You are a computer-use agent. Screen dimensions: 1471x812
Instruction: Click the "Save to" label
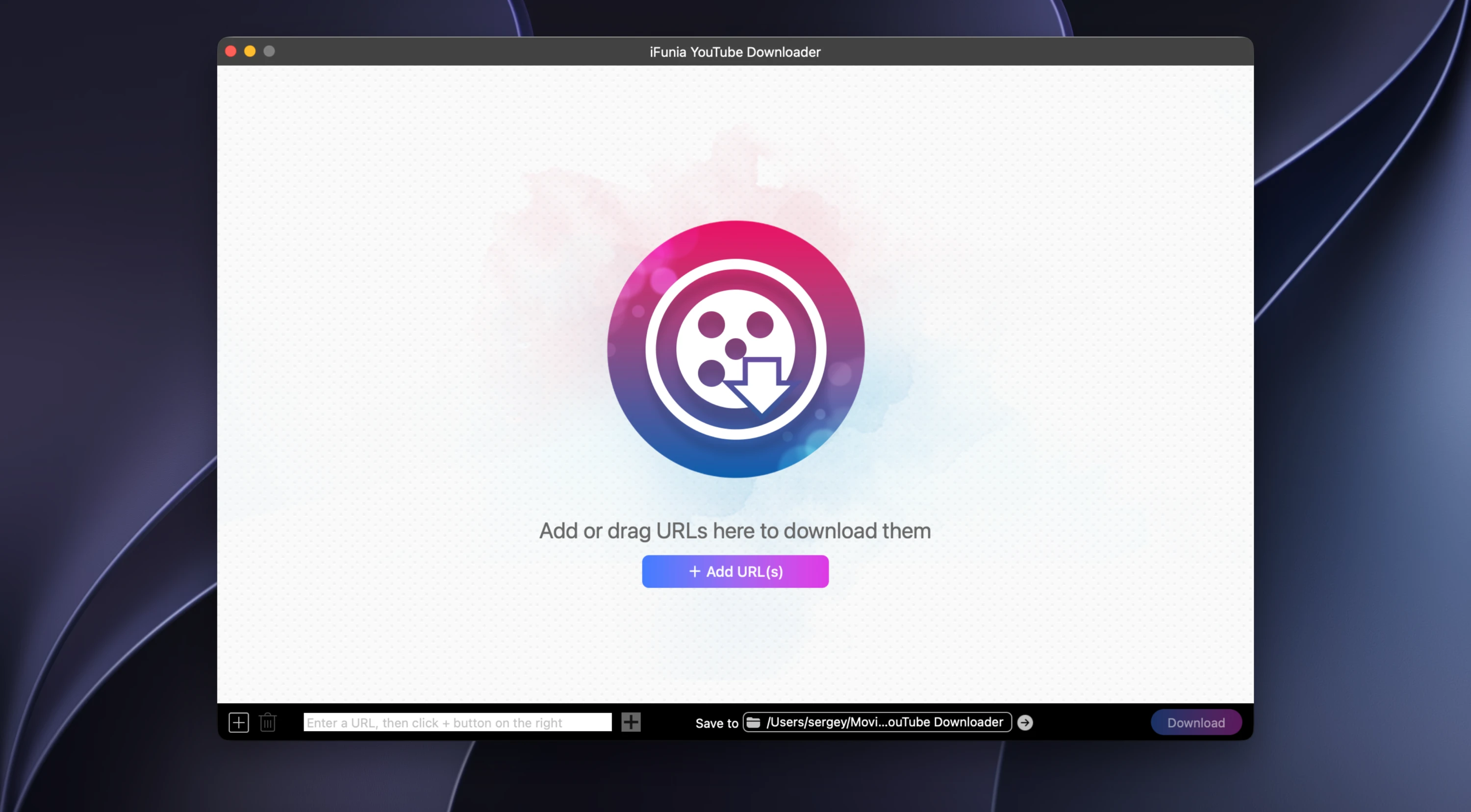(717, 723)
